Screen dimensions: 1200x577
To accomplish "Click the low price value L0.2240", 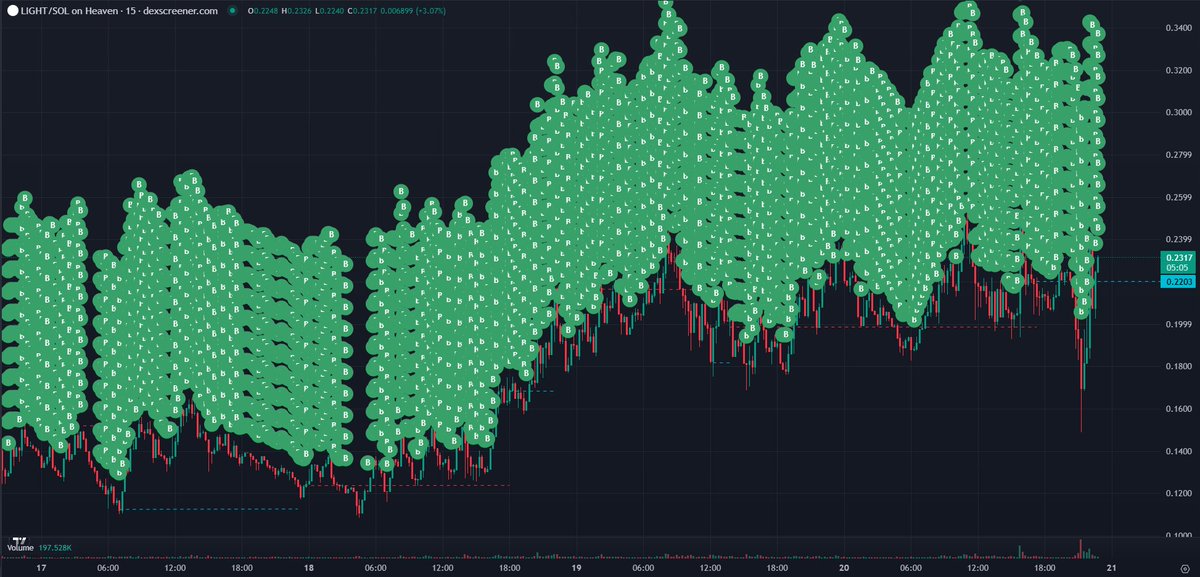I will tap(331, 10).
